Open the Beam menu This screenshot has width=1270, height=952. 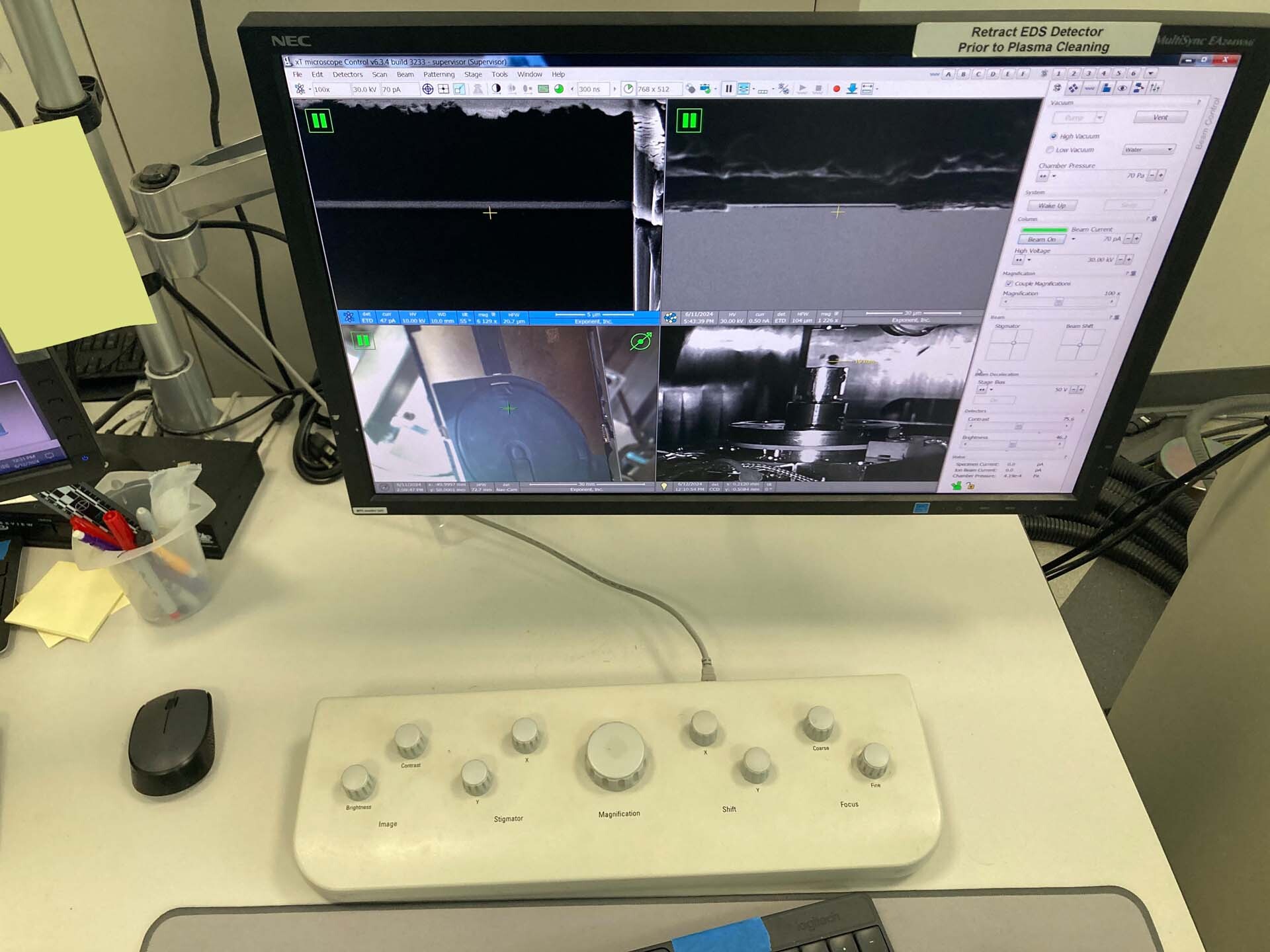405,74
